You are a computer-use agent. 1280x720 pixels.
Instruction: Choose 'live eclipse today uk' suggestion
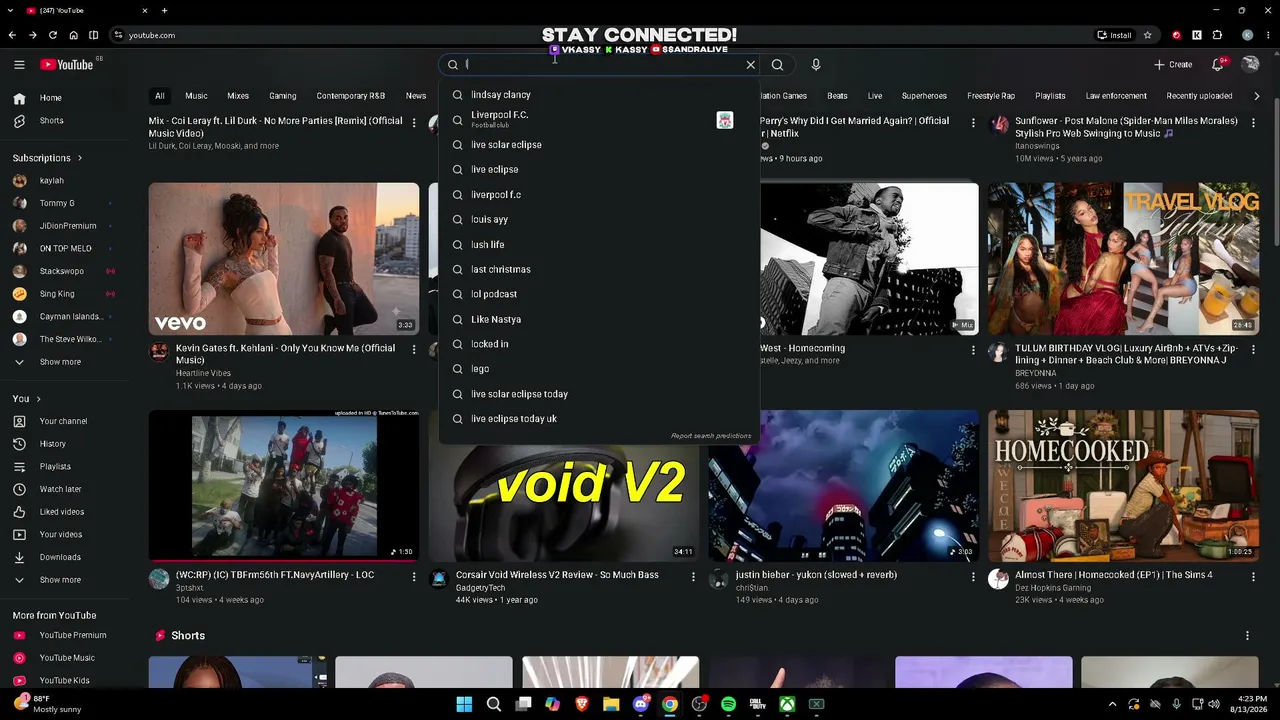tap(599, 419)
